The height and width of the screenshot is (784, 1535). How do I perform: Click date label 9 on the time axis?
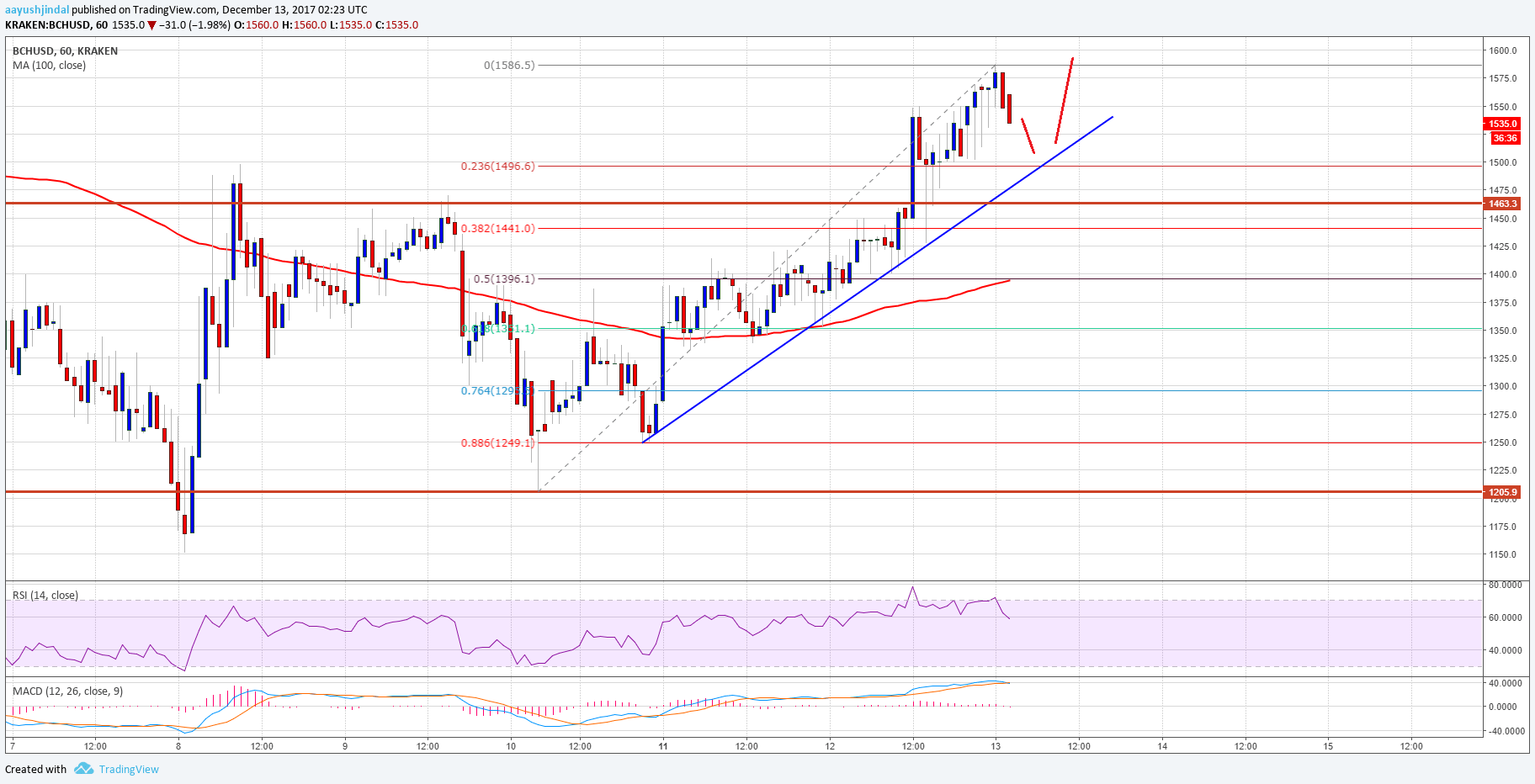pos(345,746)
